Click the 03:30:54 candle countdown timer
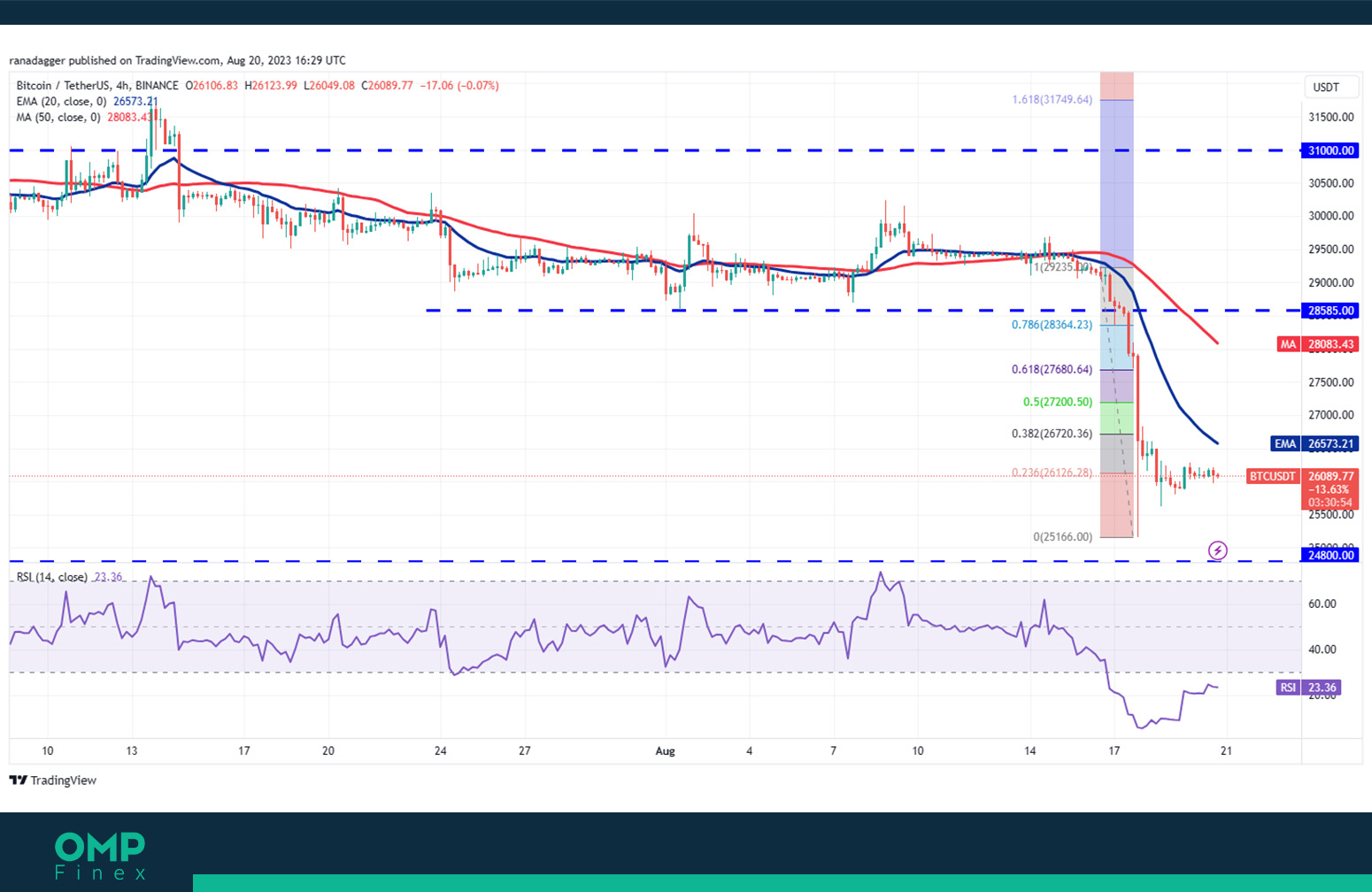Viewport: 1372px width, 892px height. pos(1330,503)
